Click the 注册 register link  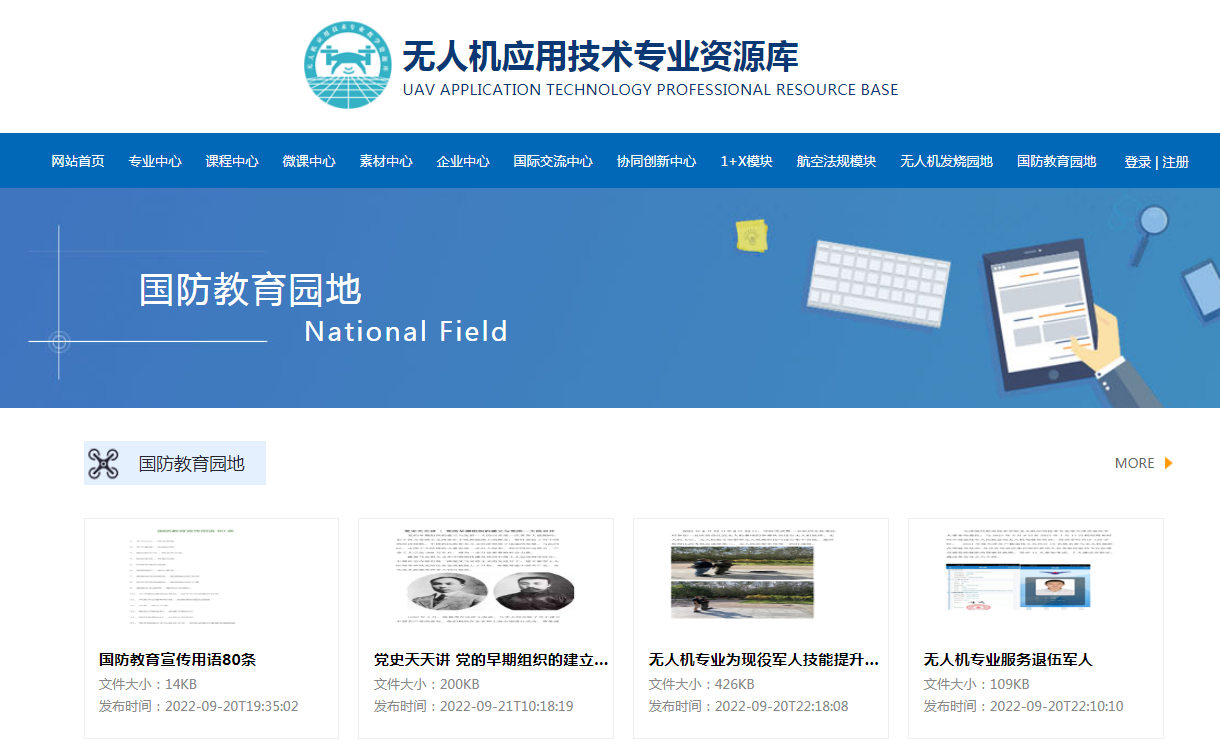tap(1175, 162)
